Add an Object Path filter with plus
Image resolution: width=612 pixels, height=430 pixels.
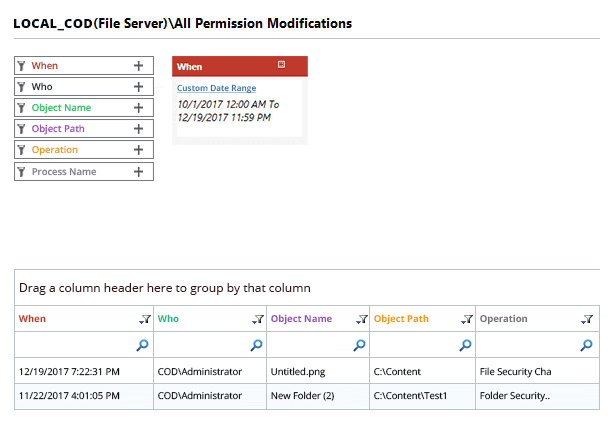[x=139, y=129]
